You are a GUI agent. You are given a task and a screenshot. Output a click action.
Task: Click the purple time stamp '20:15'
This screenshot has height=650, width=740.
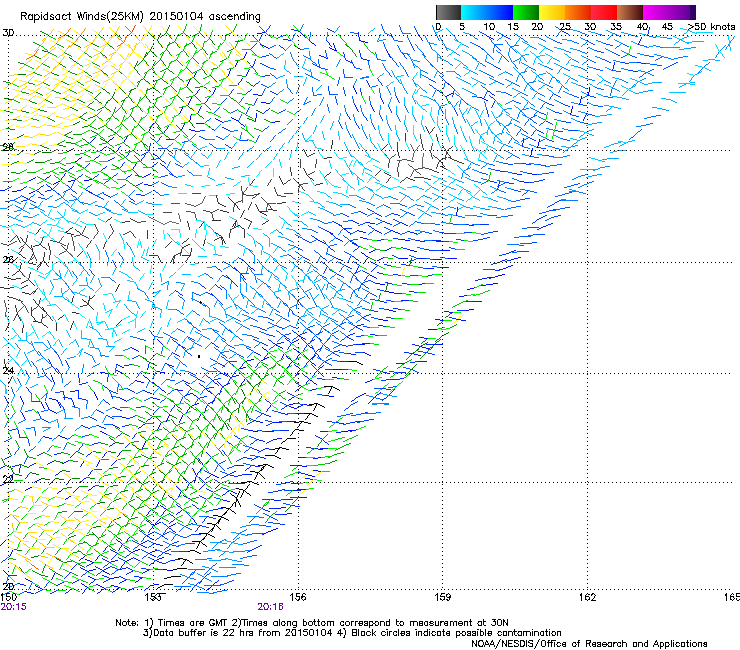click(x=14, y=607)
